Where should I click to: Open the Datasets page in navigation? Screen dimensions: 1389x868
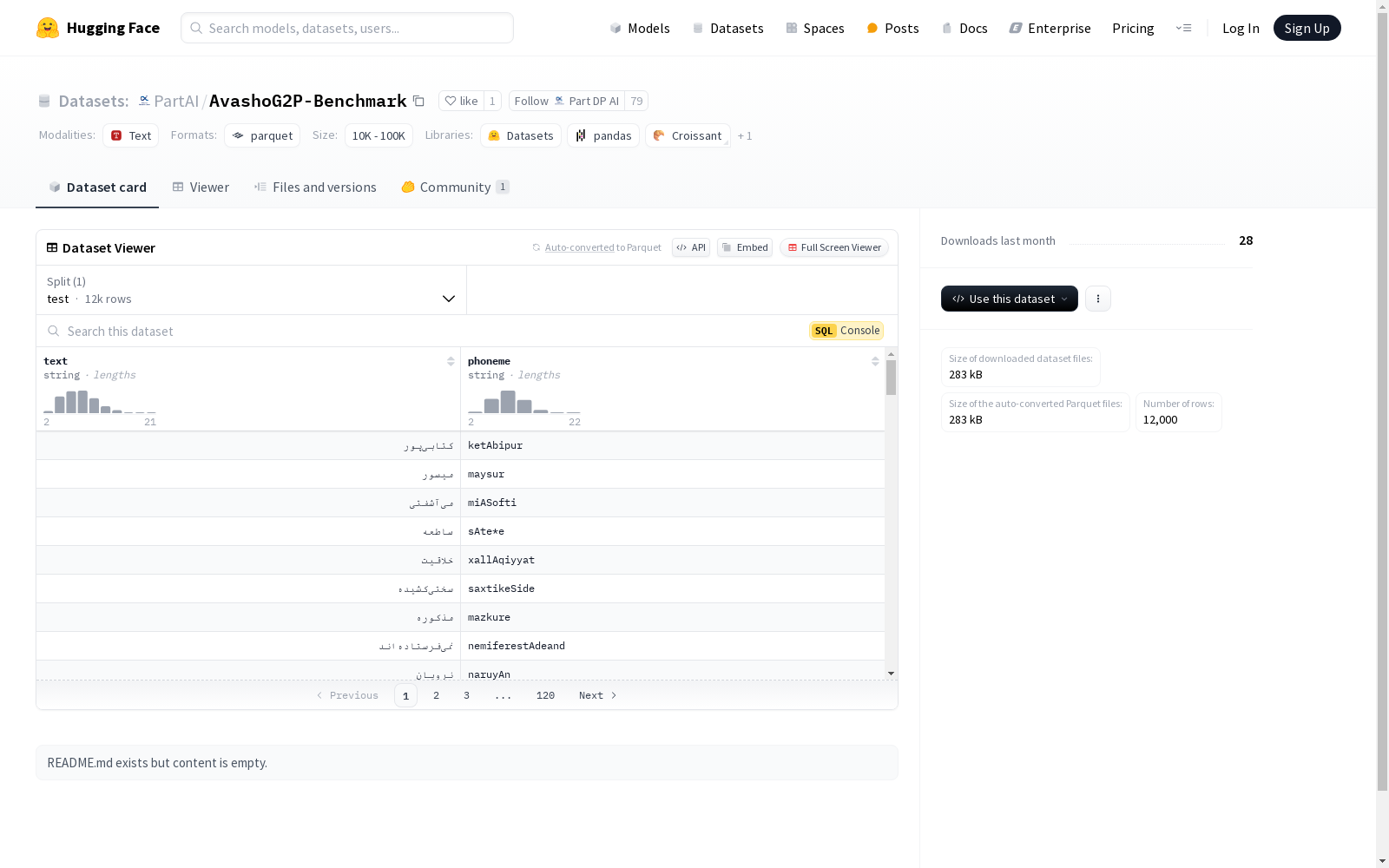point(727,28)
